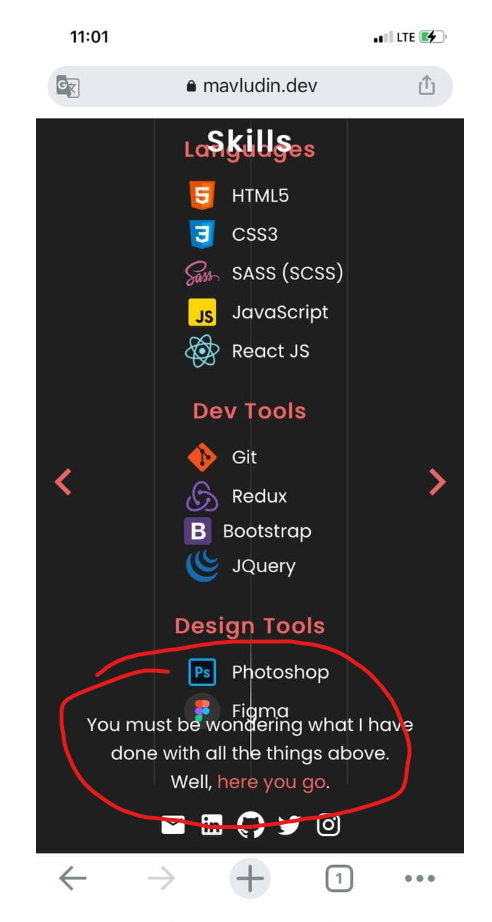
Task: Click the "Skills" page heading
Action: 249,140
